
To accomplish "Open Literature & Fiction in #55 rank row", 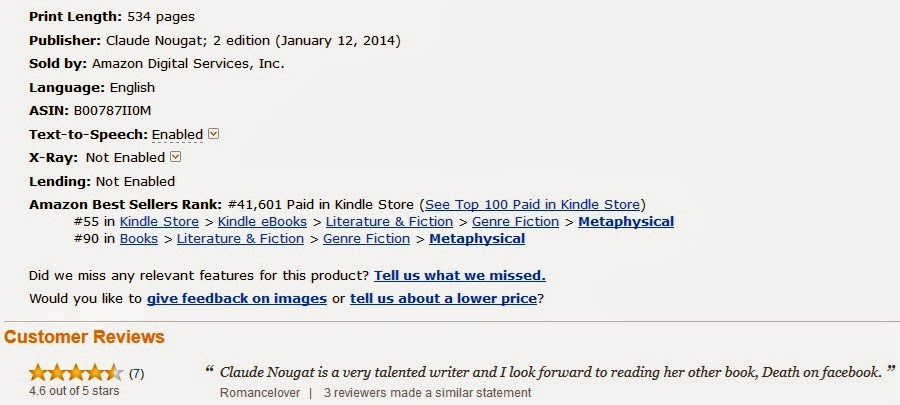I will pos(390,221).
